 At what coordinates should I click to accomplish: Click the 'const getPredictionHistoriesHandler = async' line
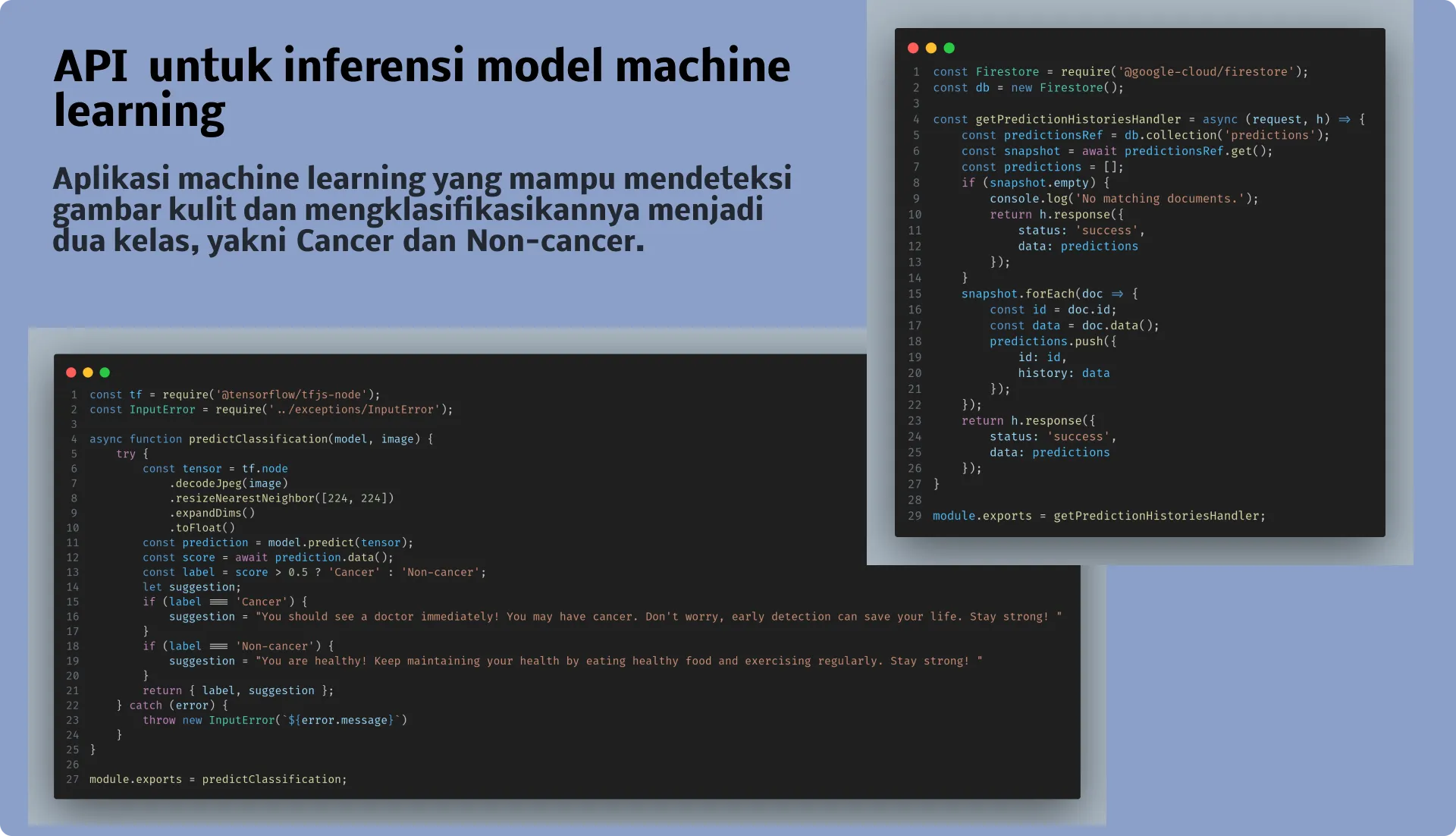pyautogui.click(x=1149, y=120)
